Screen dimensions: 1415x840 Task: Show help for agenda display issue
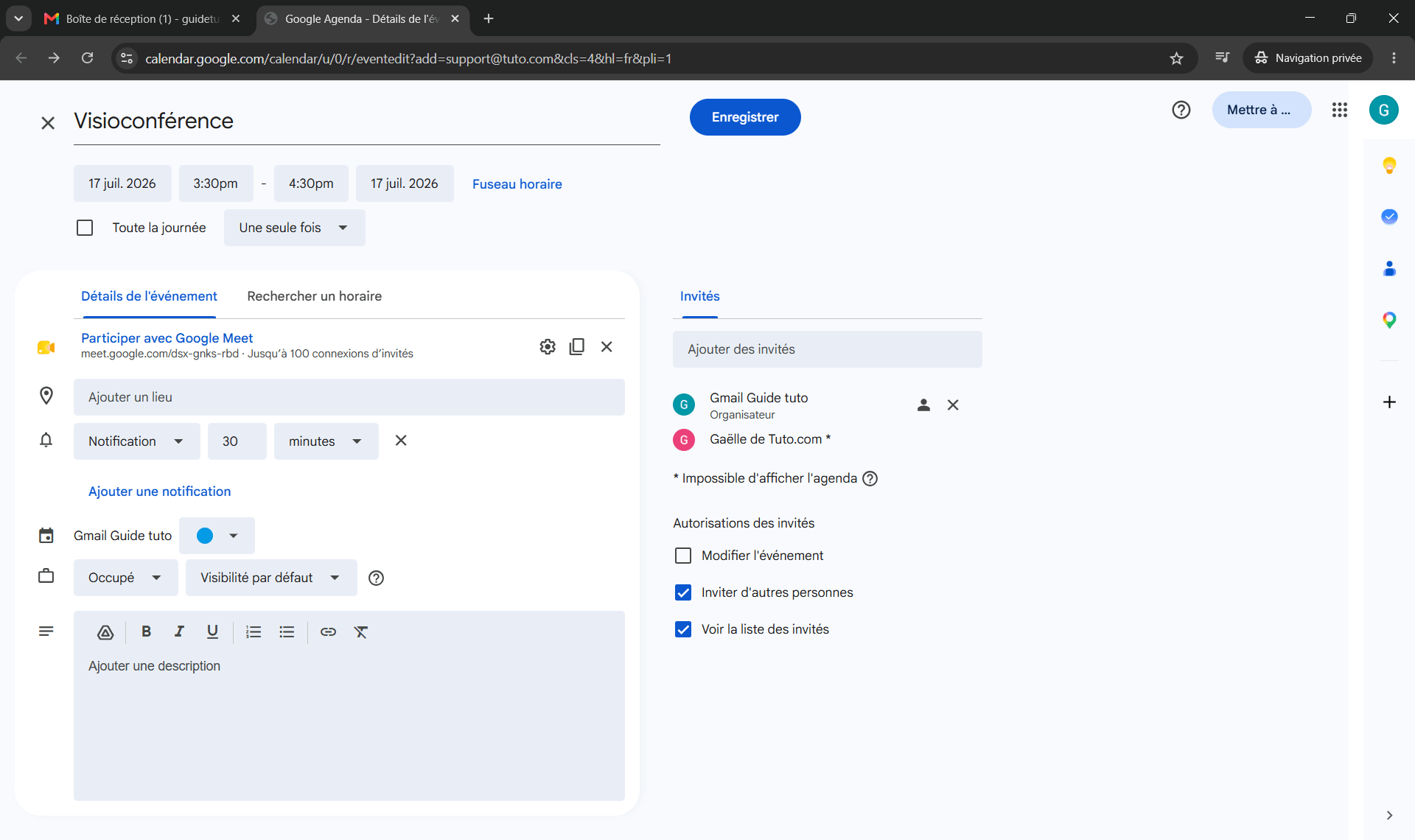[870, 478]
